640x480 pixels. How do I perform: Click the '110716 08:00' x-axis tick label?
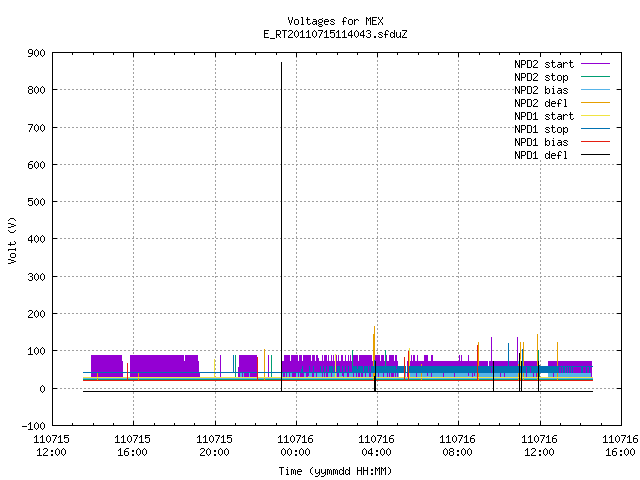click(x=458, y=446)
